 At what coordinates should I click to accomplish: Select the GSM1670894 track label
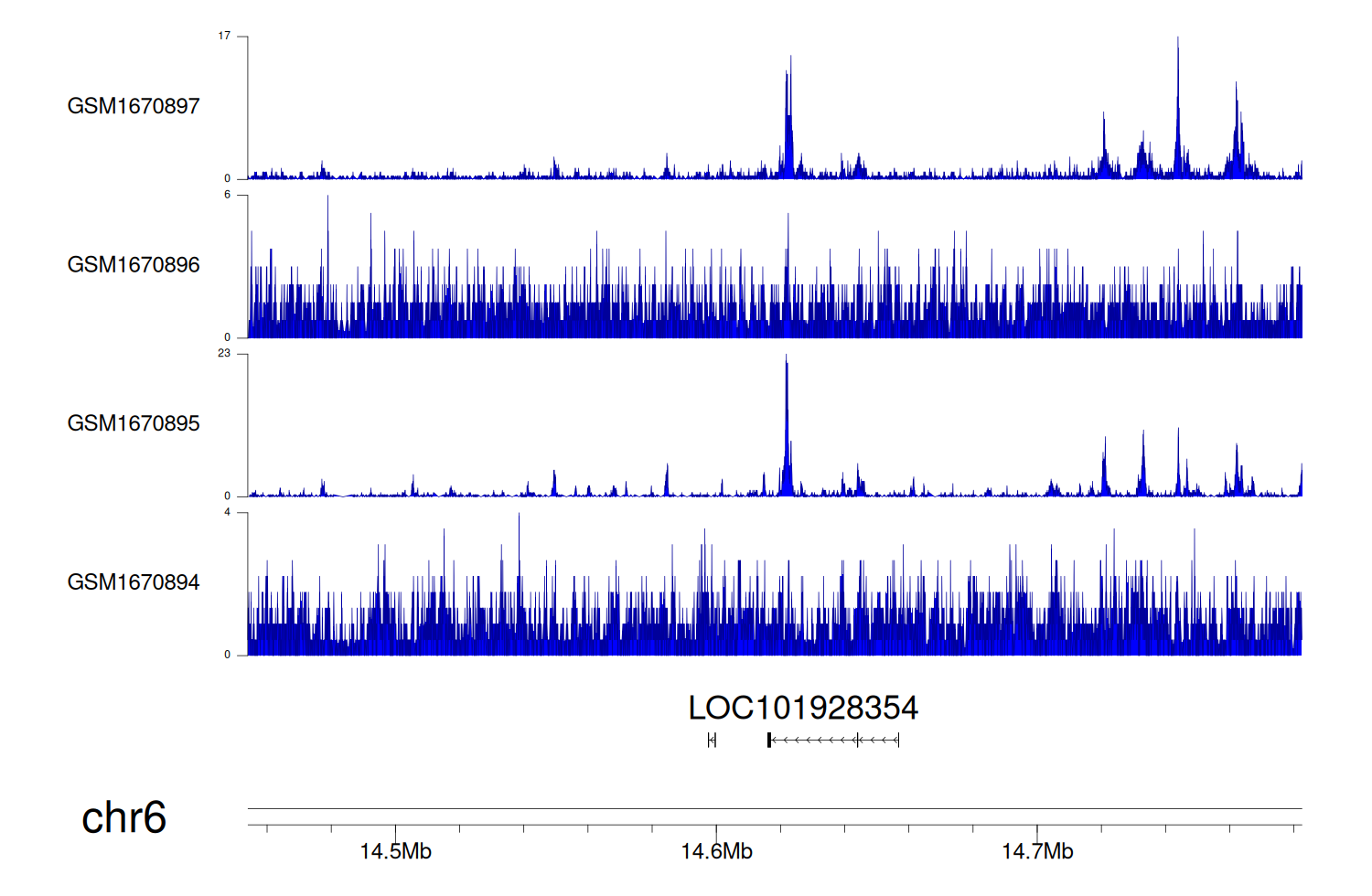pos(134,582)
